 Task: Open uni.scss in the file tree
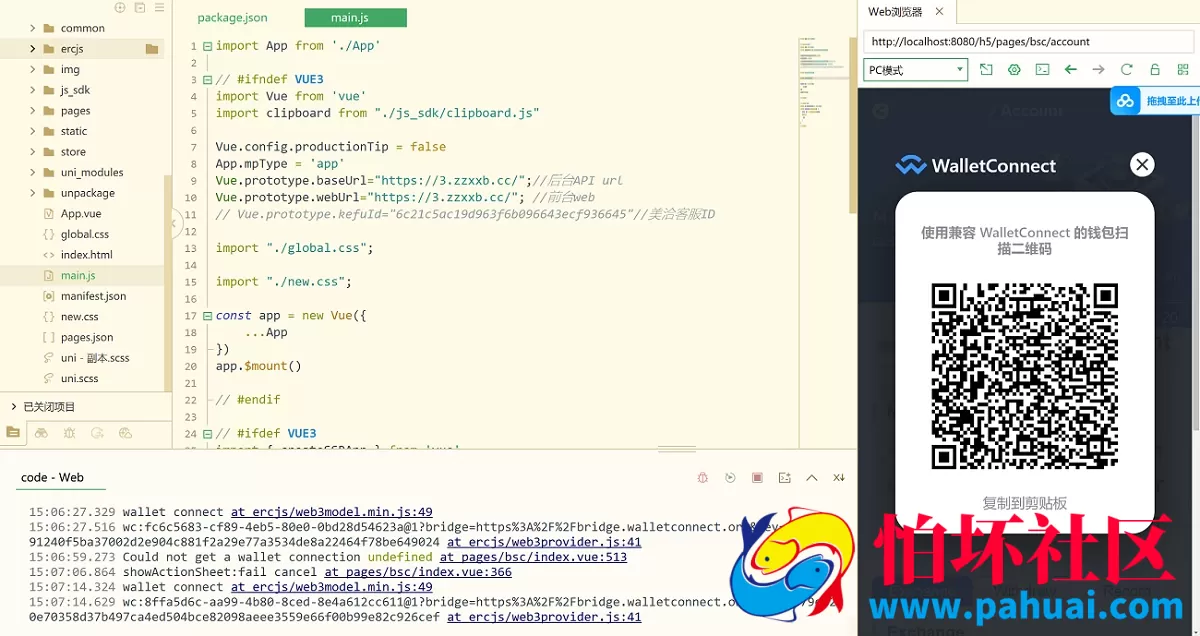click(x=80, y=379)
